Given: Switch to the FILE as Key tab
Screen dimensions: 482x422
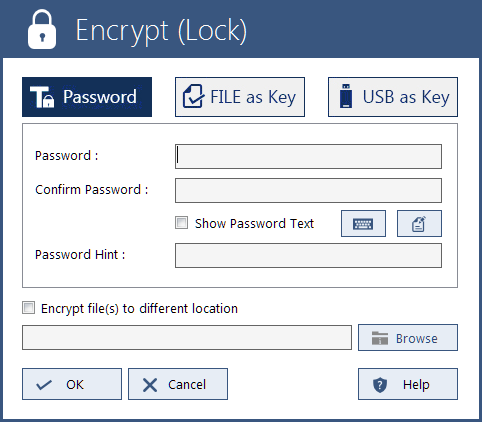Looking at the screenshot, I should click(x=240, y=97).
